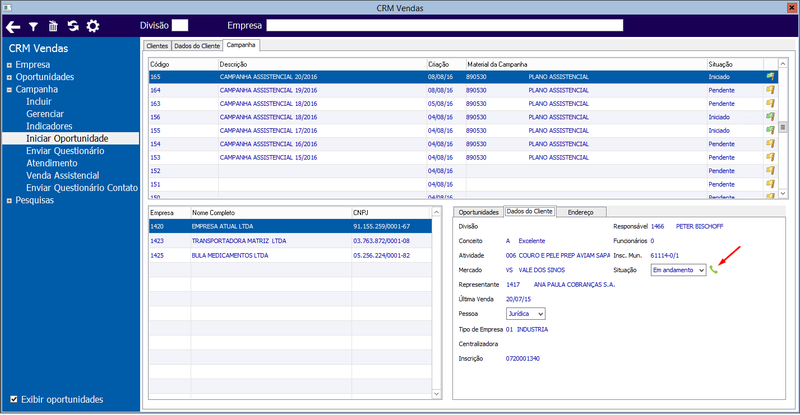The width and height of the screenshot is (800, 415).
Task: Open the Pessoa dropdown Jurídica
Action: click(526, 313)
